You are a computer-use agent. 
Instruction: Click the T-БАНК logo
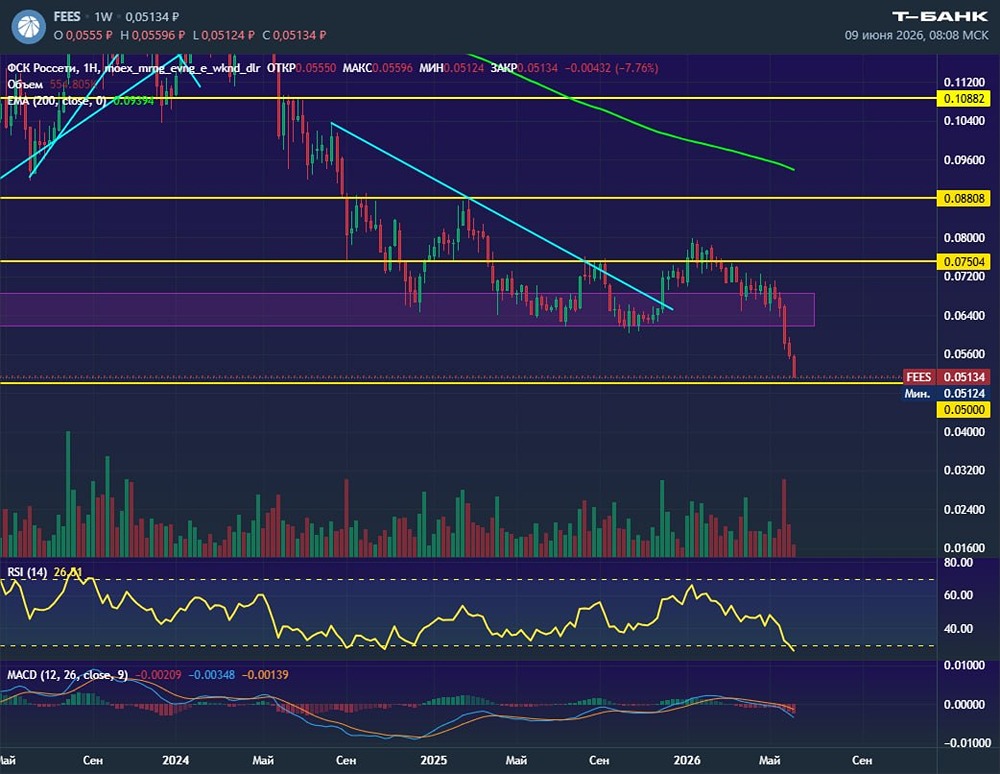[939, 17]
